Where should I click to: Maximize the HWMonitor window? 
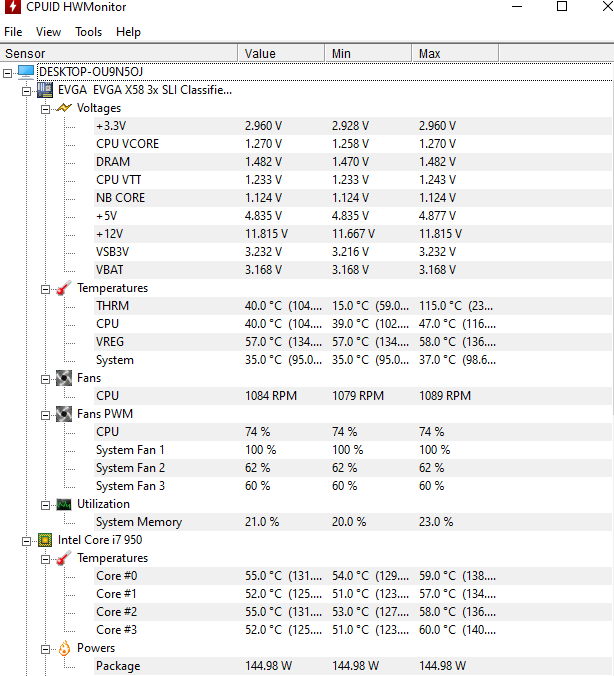tap(562, 6)
